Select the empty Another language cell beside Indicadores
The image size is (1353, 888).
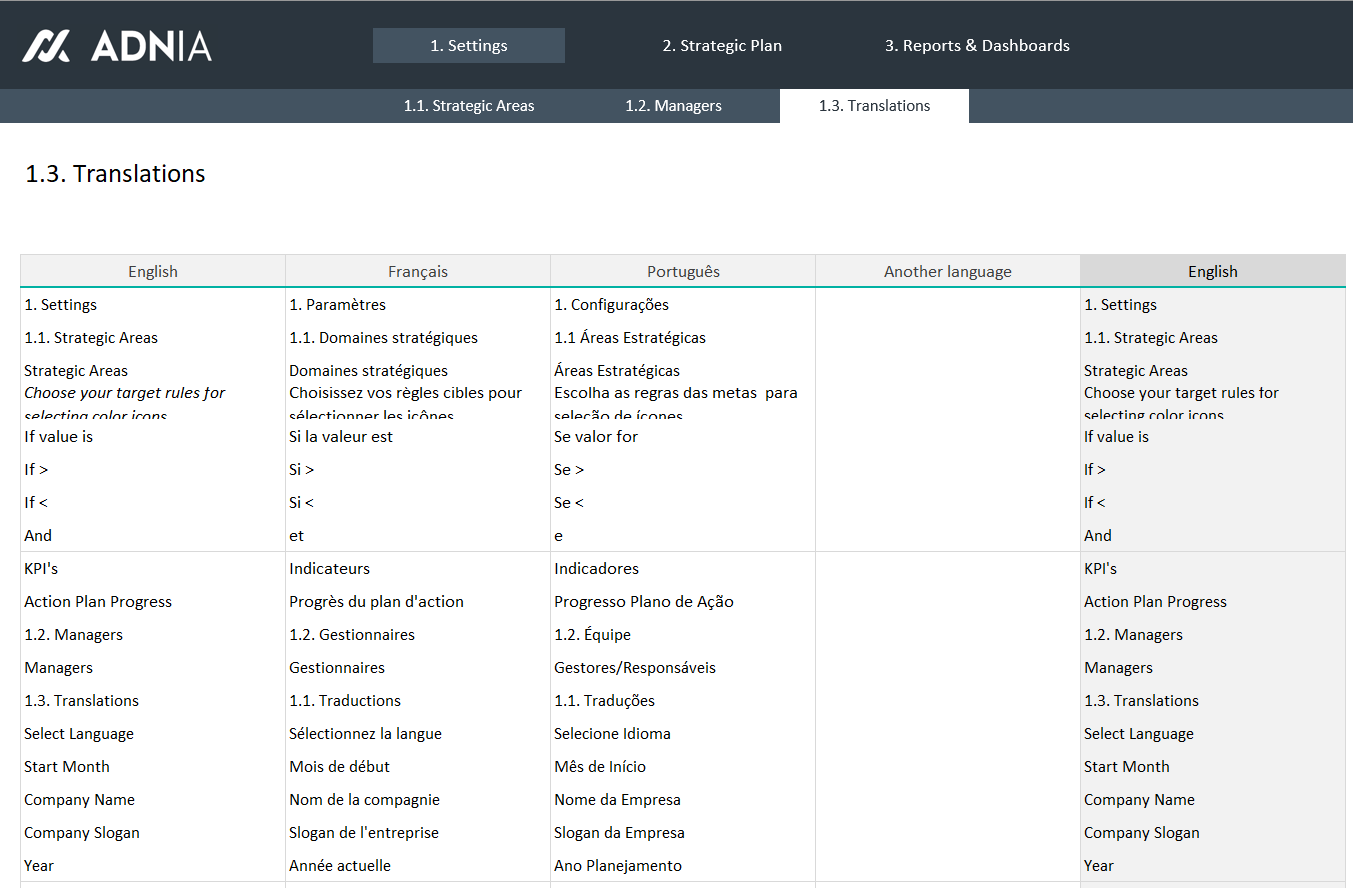coord(947,569)
